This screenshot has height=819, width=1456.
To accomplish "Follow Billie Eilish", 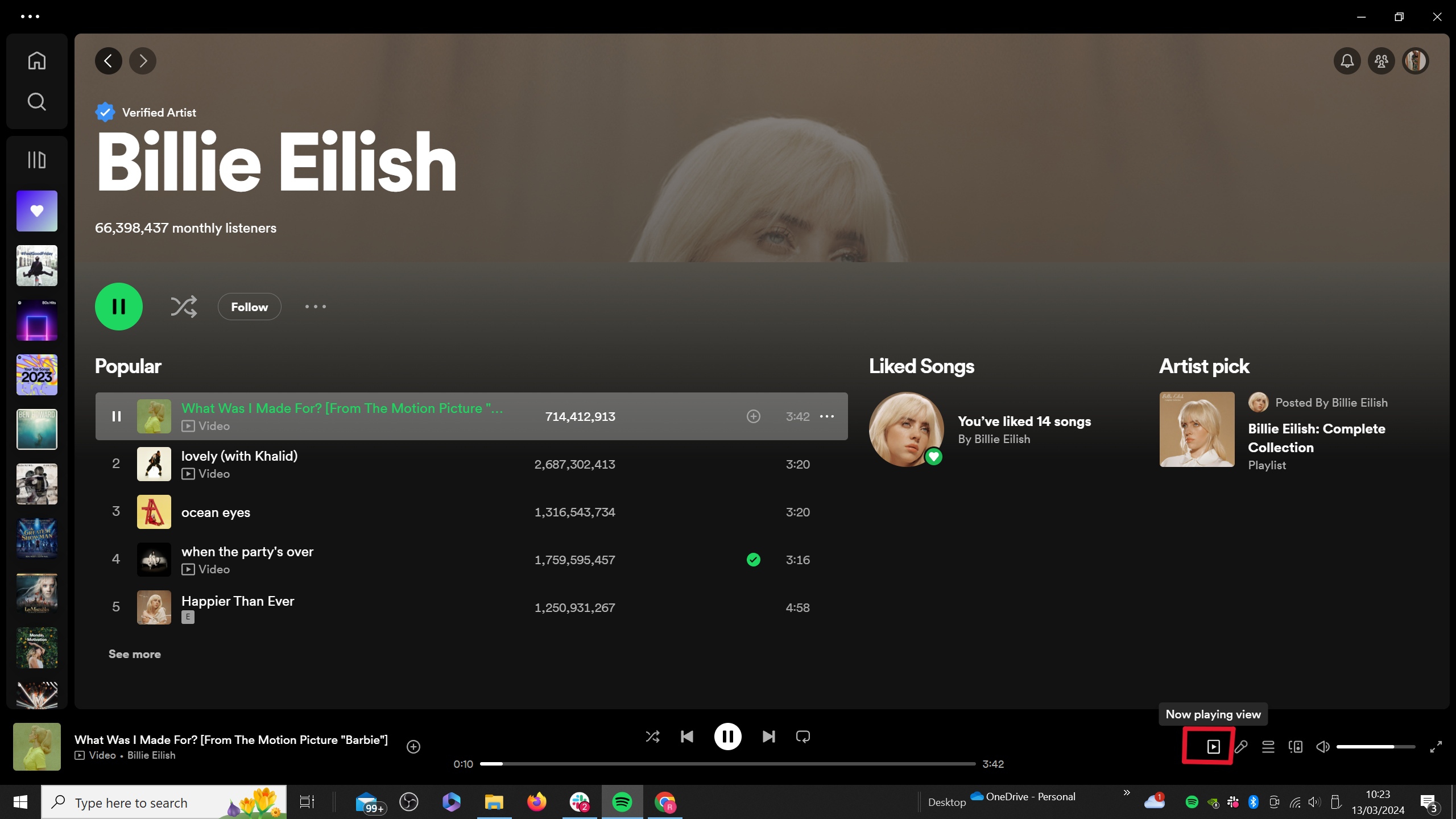I will tap(250, 307).
